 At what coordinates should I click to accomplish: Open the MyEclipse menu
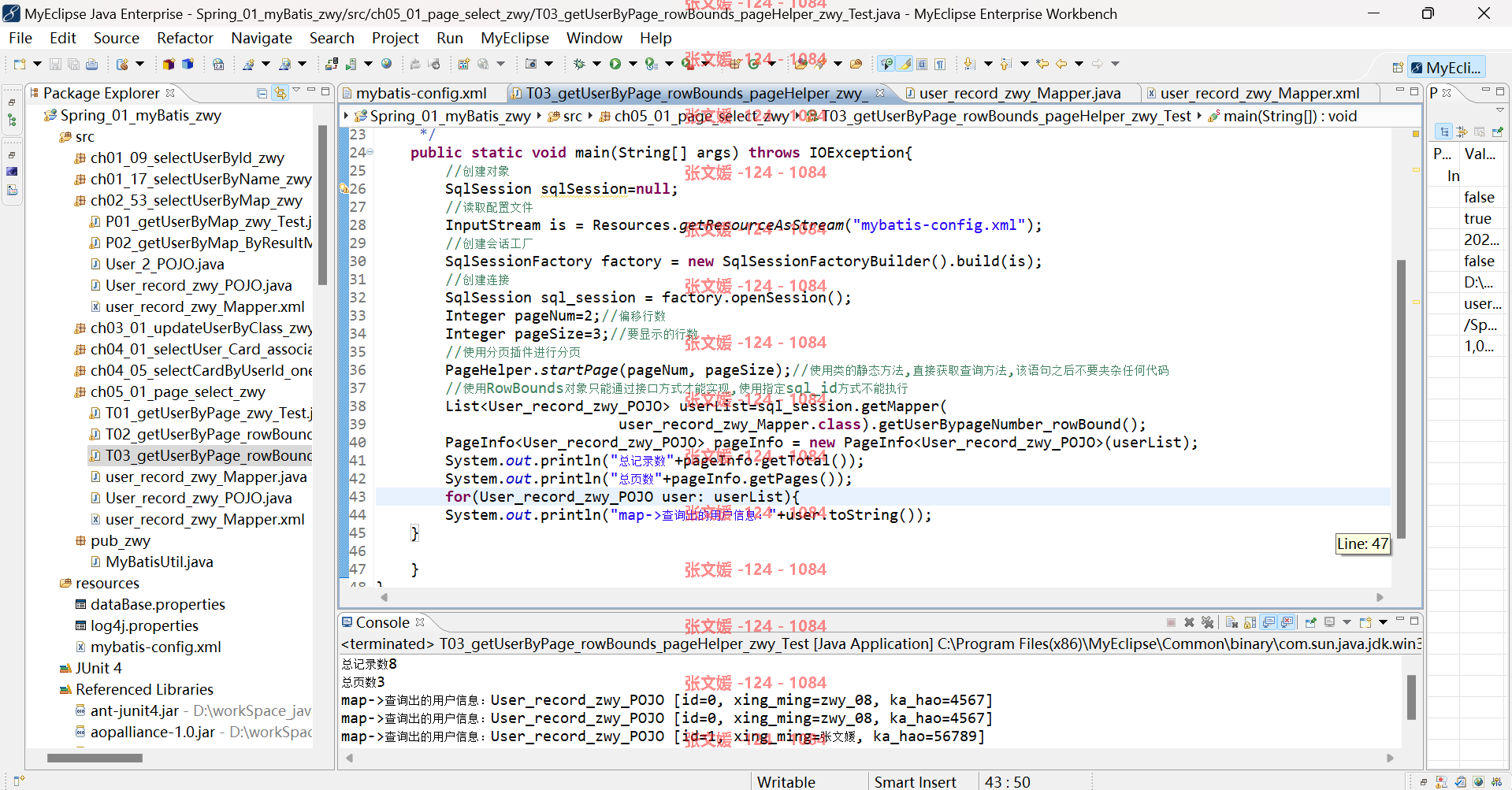tap(515, 38)
